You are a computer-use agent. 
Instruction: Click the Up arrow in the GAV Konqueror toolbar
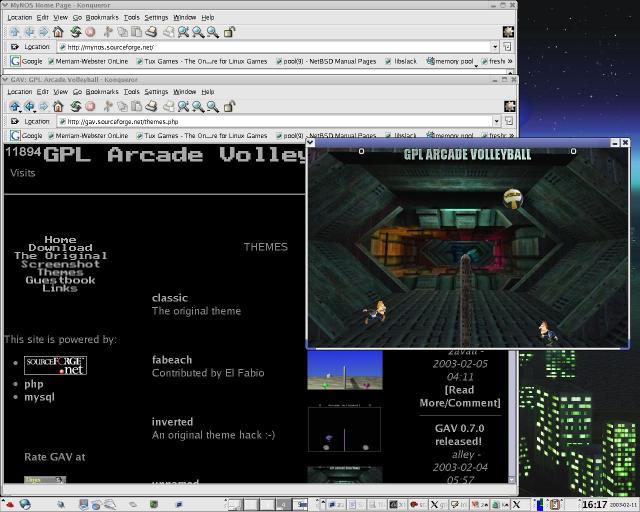[15, 107]
